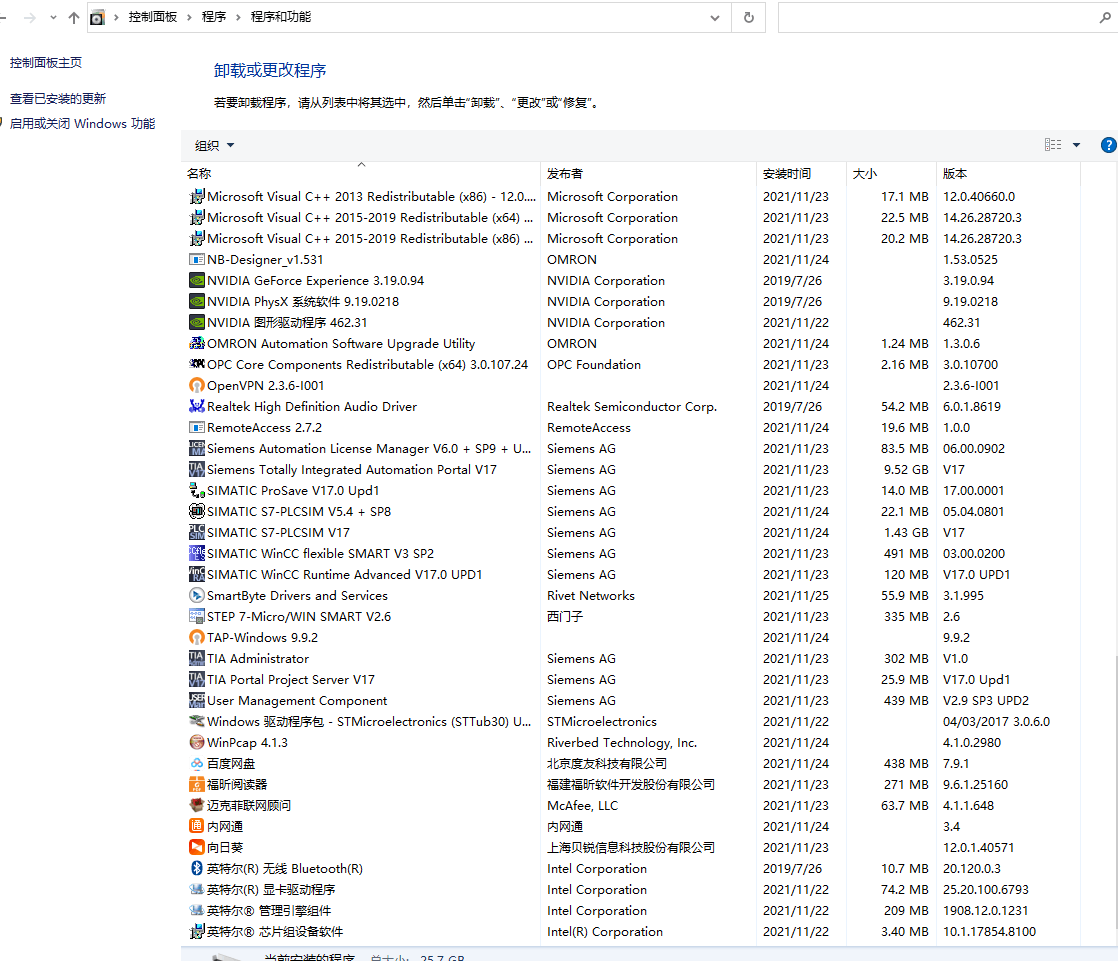Expand the chevron after 程序 breadcrumb
This screenshot has height=961, width=1118.
point(238,17)
